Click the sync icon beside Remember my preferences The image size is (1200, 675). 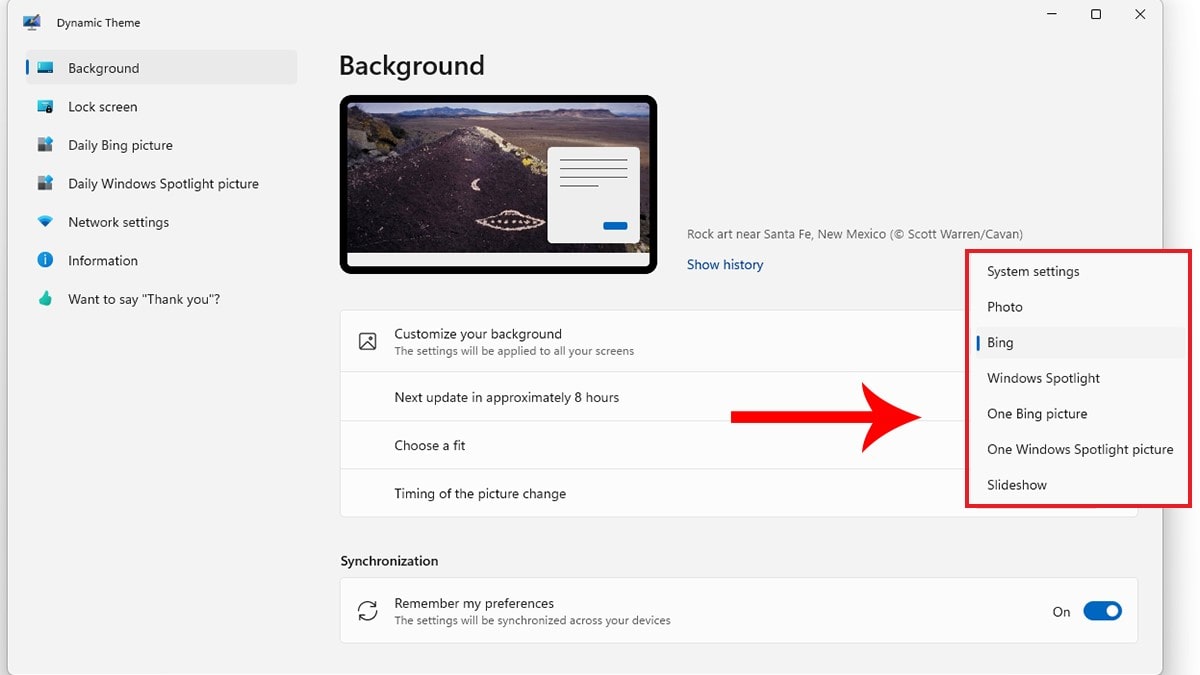pyautogui.click(x=369, y=610)
